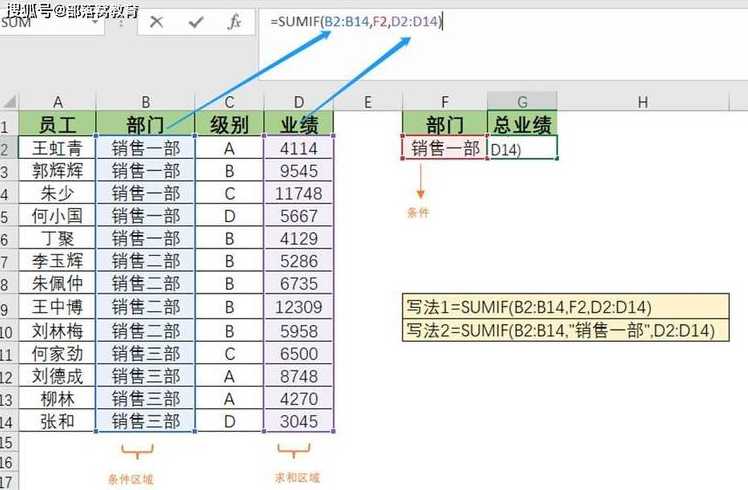Select performance value 6735

299,283
